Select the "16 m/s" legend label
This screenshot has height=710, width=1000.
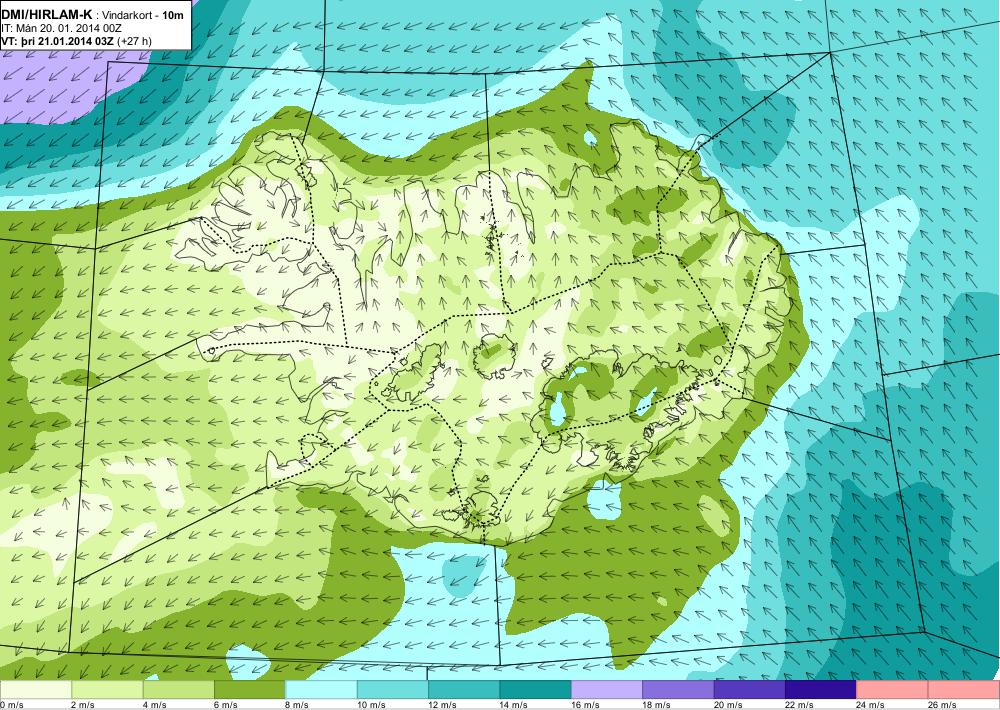pyautogui.click(x=586, y=705)
